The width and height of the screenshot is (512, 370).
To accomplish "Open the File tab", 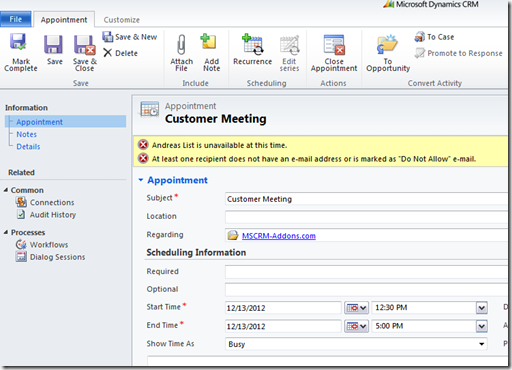I will pos(16,19).
